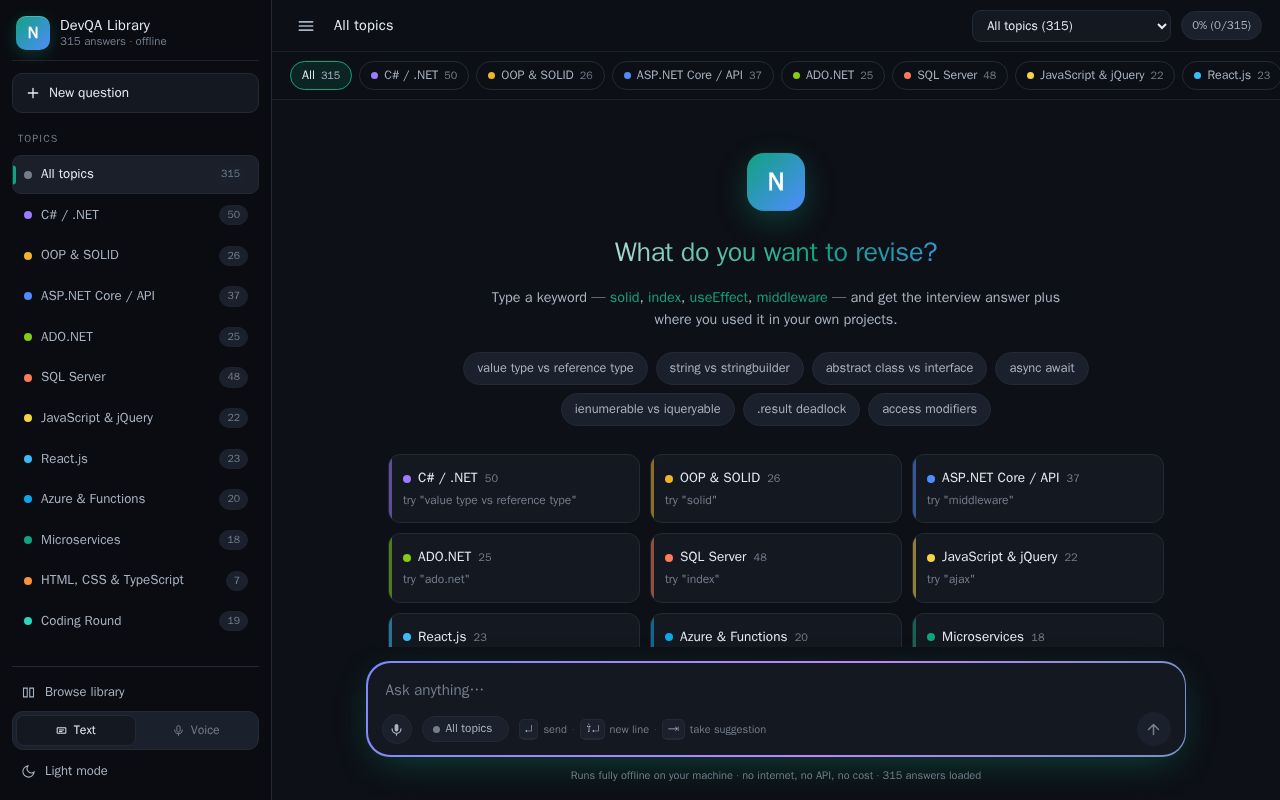Select the JavaScript & jQuery filter chip
1280x800 pixels.
1095,75
